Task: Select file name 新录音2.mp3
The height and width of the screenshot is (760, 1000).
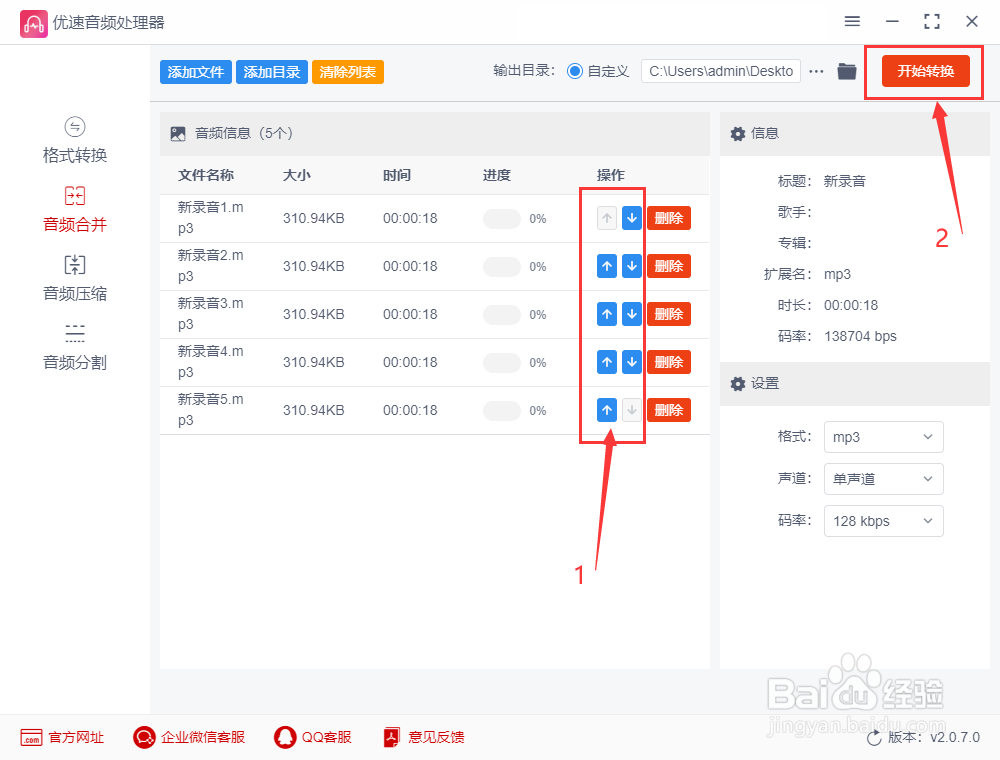Action: point(210,265)
